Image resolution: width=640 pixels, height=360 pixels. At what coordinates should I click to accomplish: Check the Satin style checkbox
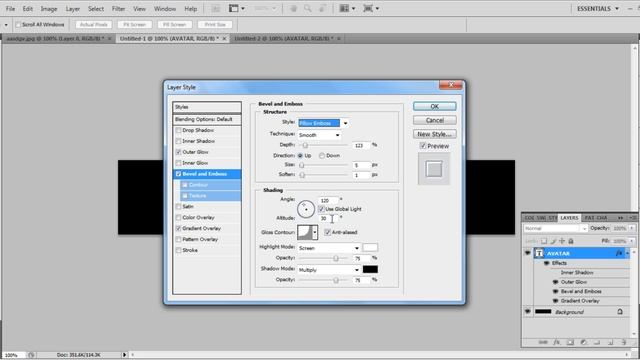178,207
